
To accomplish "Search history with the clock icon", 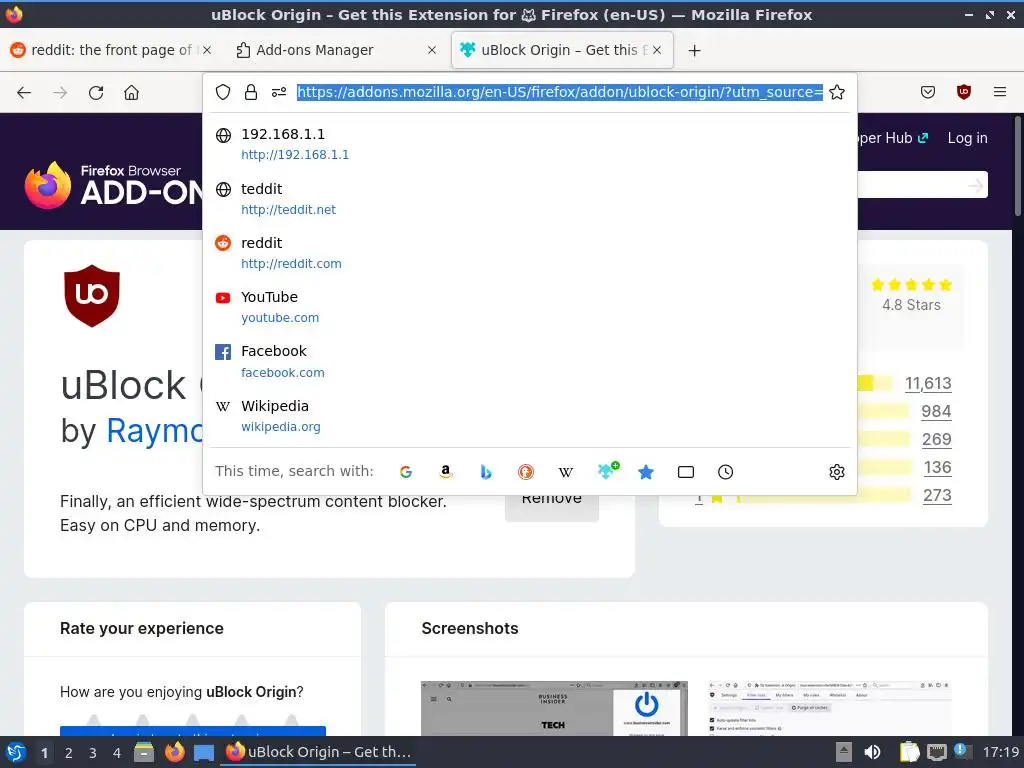I will pyautogui.click(x=726, y=472).
